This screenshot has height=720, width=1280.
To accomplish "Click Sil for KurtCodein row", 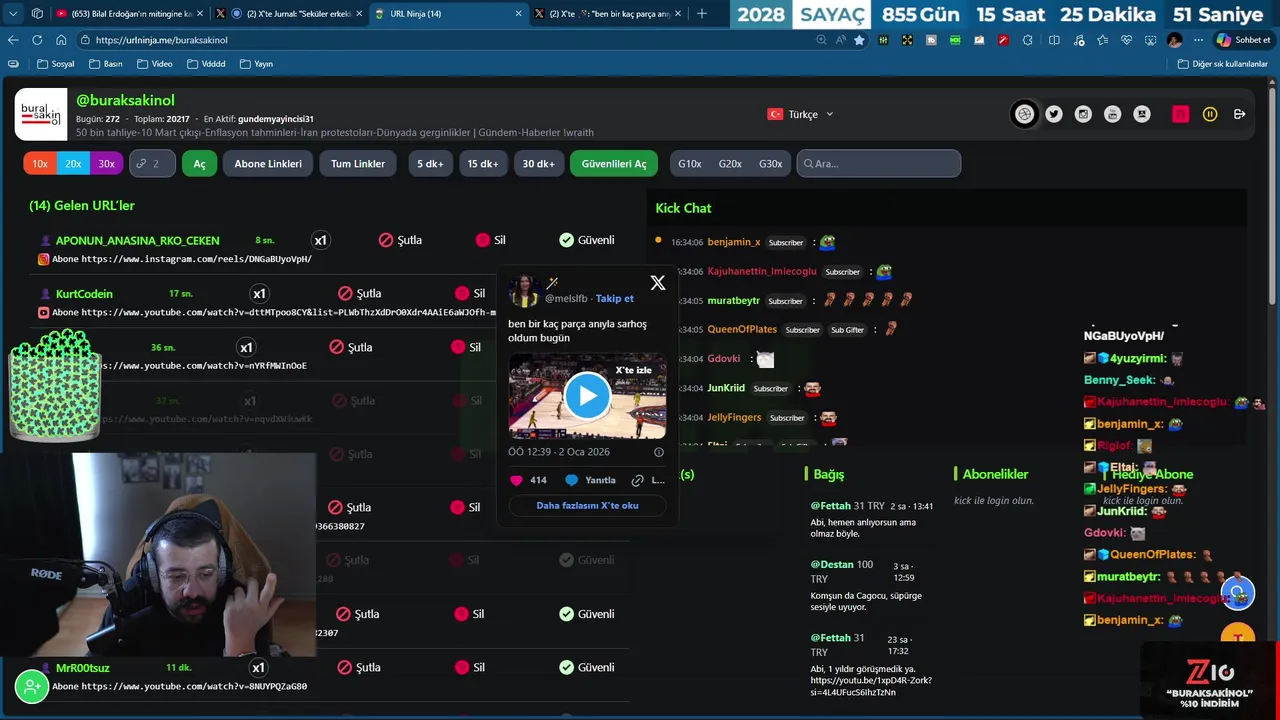I will coord(470,293).
